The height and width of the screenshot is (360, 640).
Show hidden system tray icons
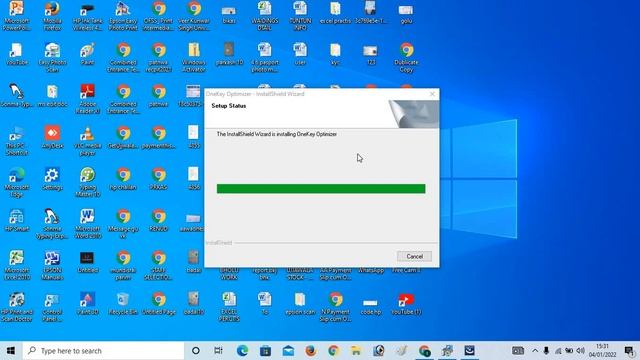point(535,351)
